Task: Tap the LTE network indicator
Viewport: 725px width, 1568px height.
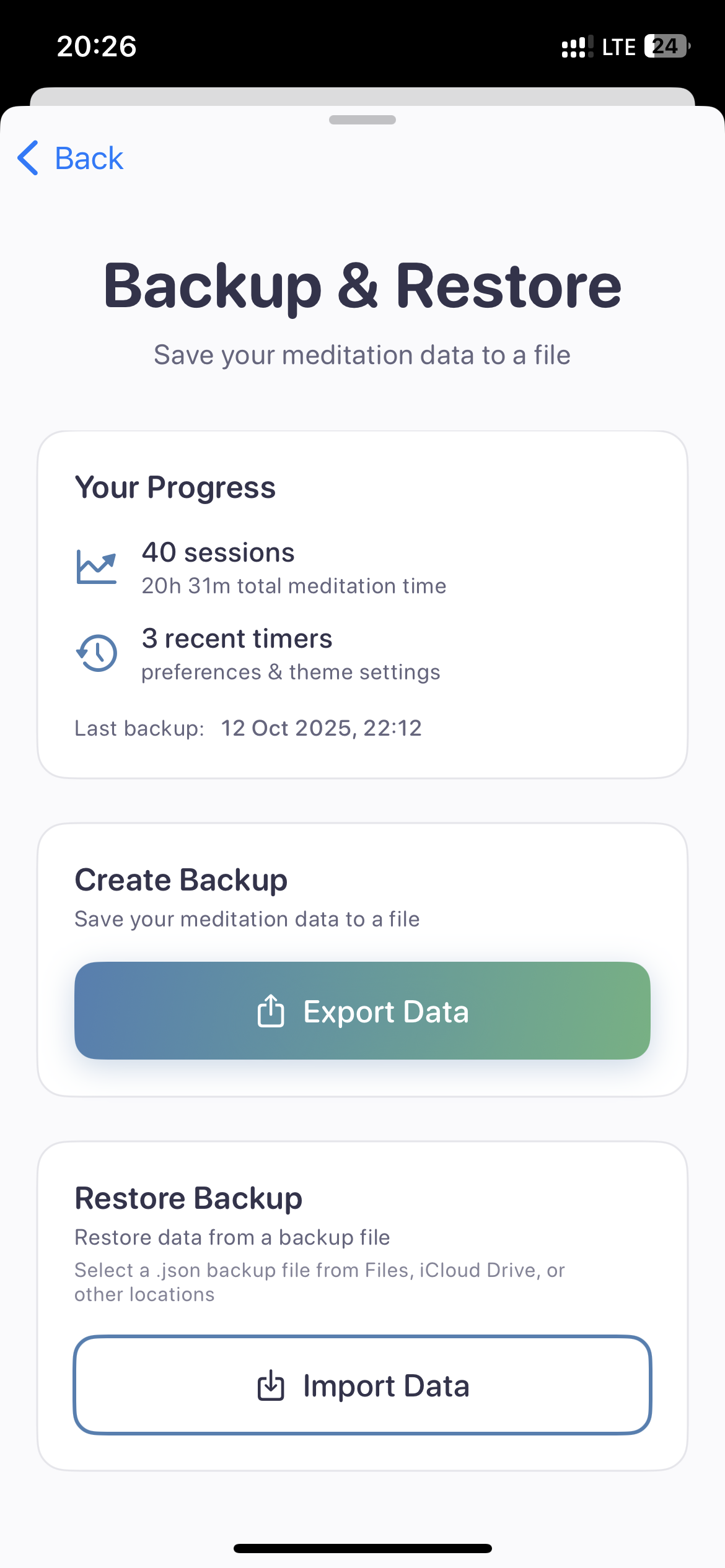Action: 618,47
